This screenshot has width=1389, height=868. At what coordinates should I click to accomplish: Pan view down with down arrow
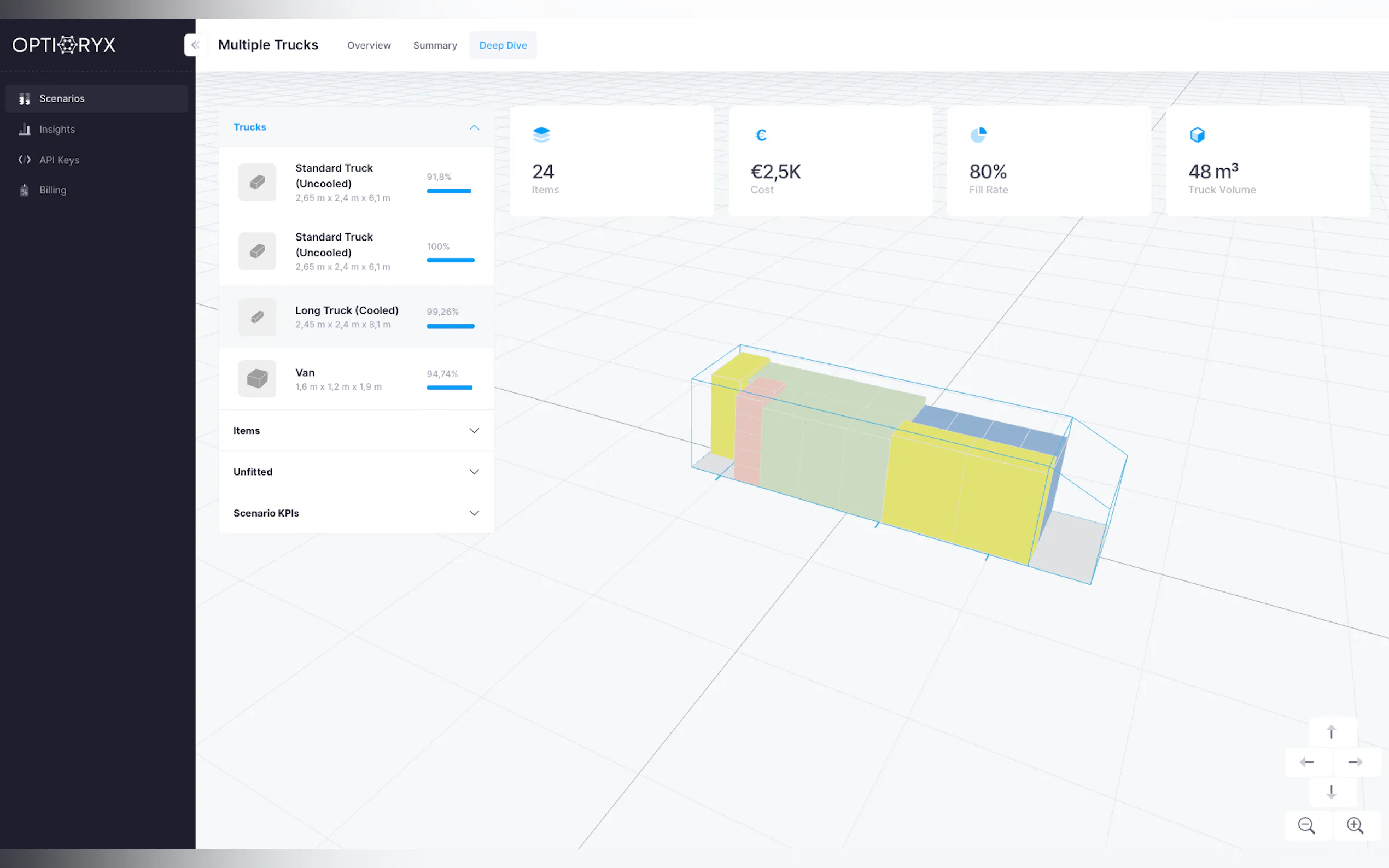tap(1331, 792)
